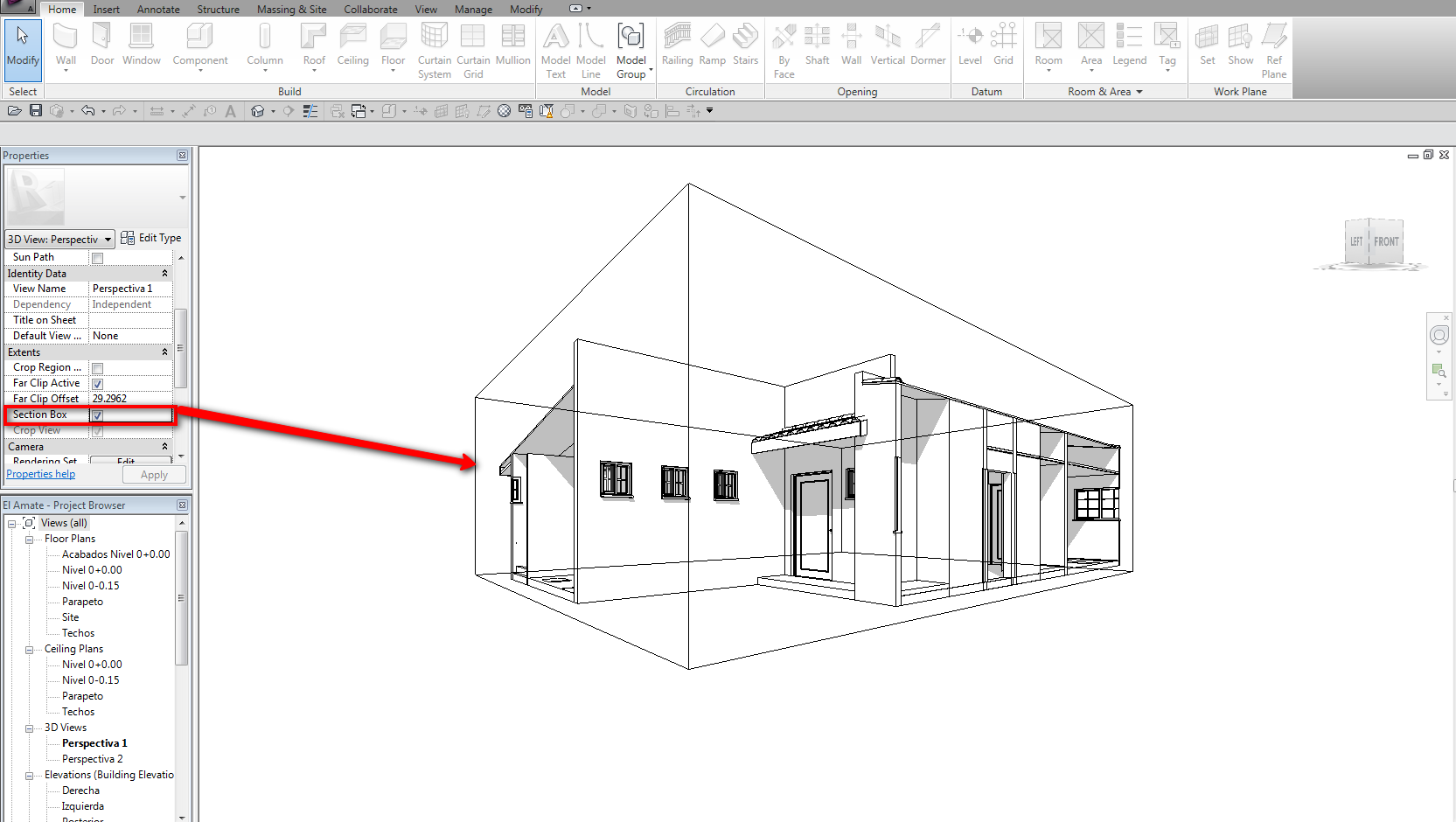Choose the Ramp tool
1456x822 pixels.
[713, 45]
